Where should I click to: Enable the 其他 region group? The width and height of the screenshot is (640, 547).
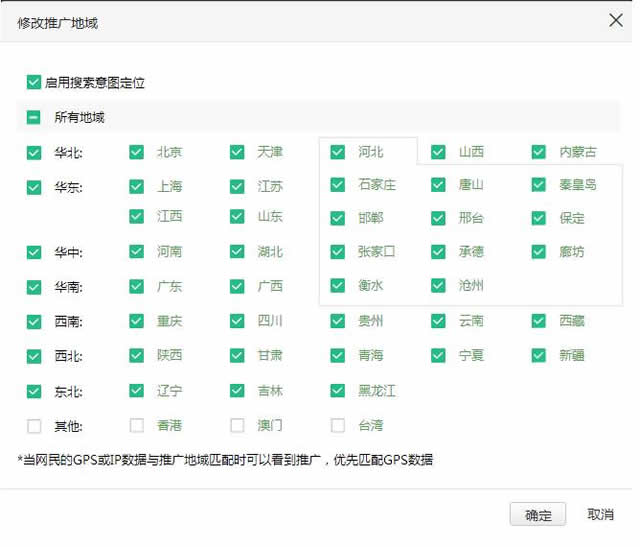(34, 426)
